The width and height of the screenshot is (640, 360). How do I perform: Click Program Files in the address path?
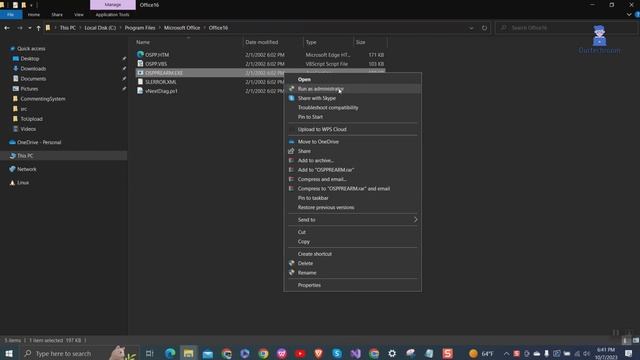click(x=140, y=28)
